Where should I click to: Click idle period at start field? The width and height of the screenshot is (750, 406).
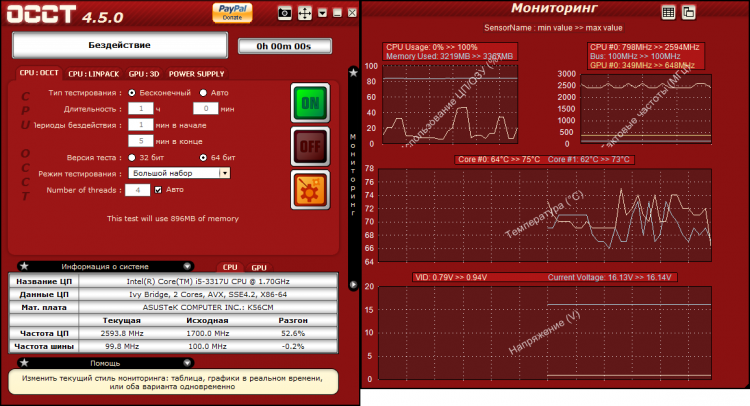(x=141, y=125)
